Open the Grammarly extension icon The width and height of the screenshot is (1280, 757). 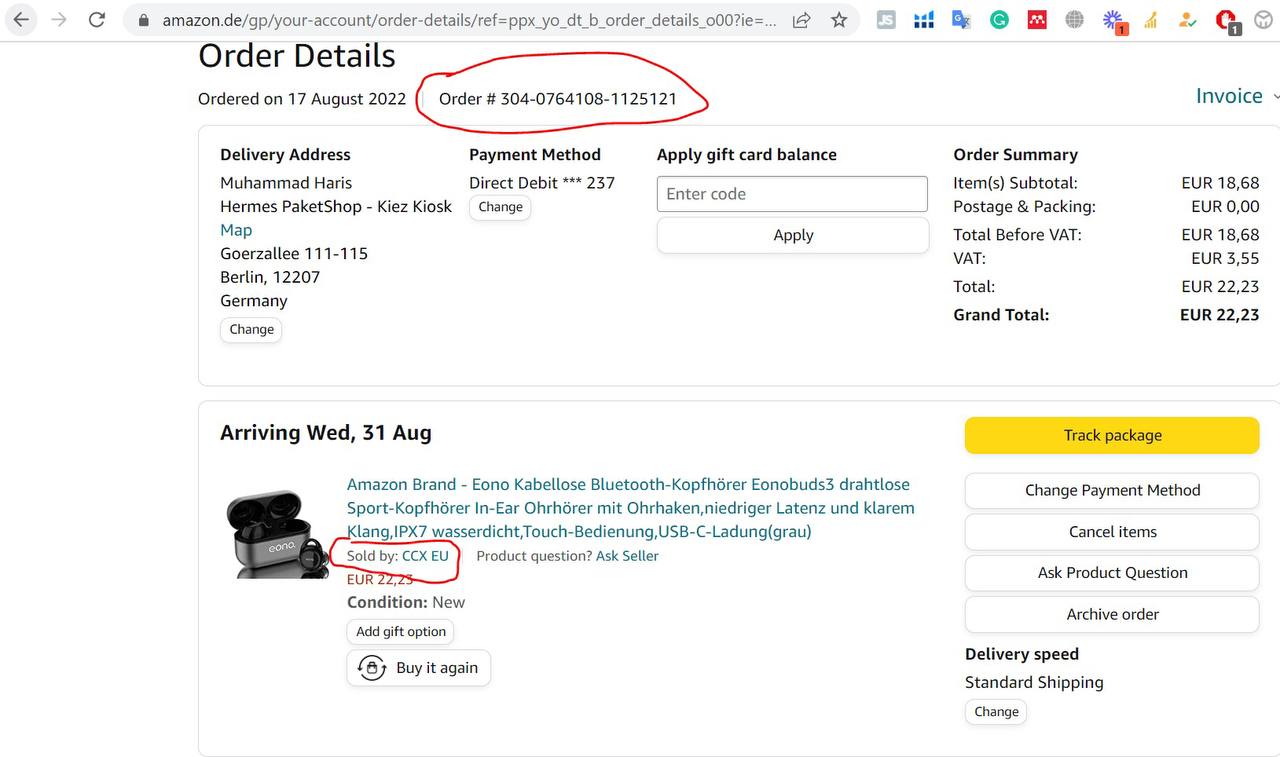click(x=999, y=20)
